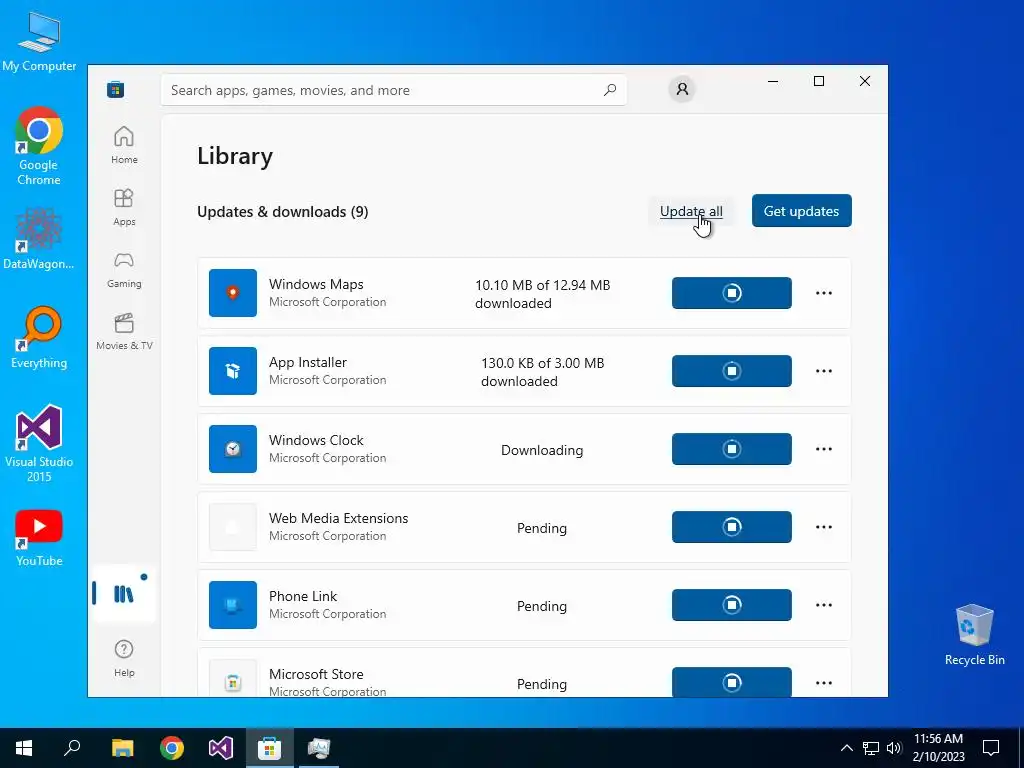
Task: Open the notification center icon
Action: [x=991, y=748]
